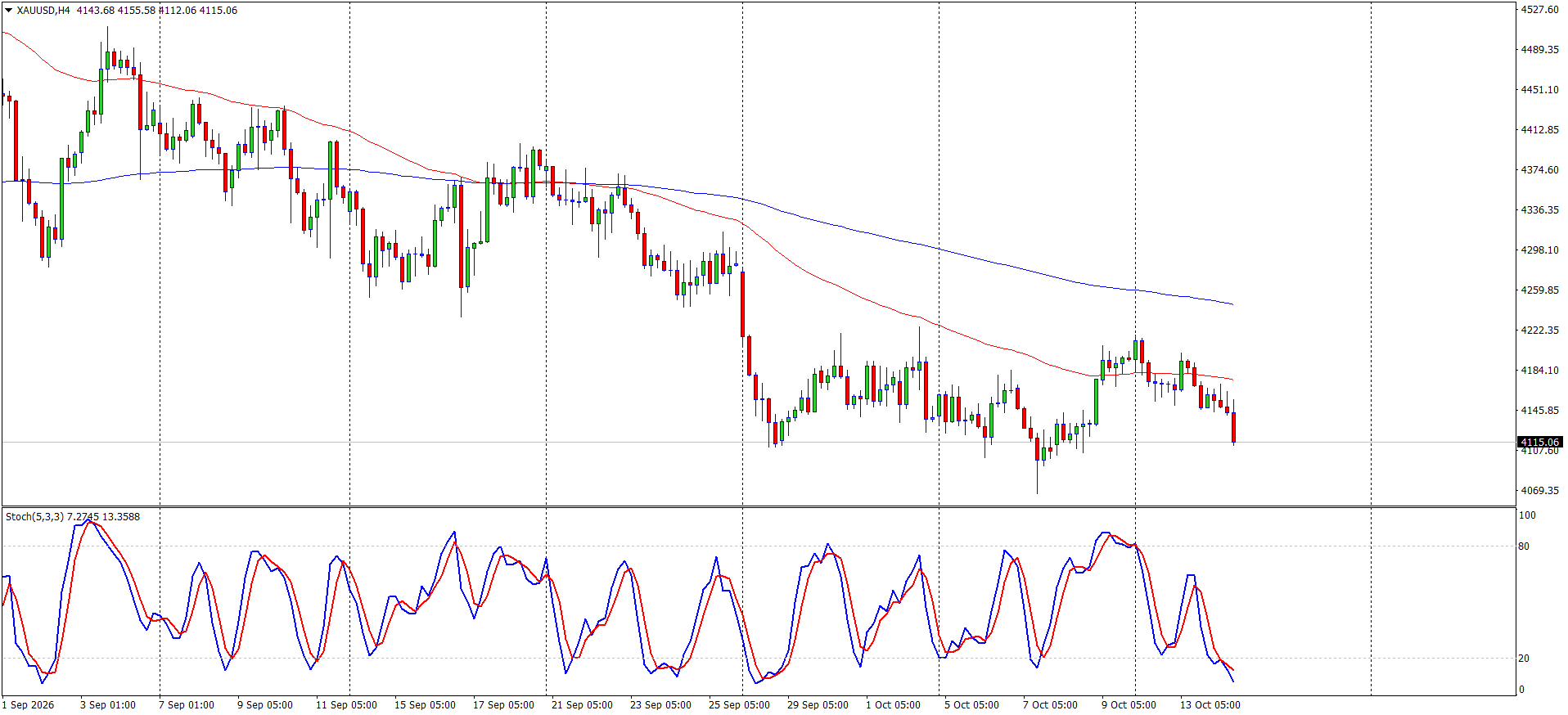Click the 7 Oct 05:00 time label

coord(1051,705)
